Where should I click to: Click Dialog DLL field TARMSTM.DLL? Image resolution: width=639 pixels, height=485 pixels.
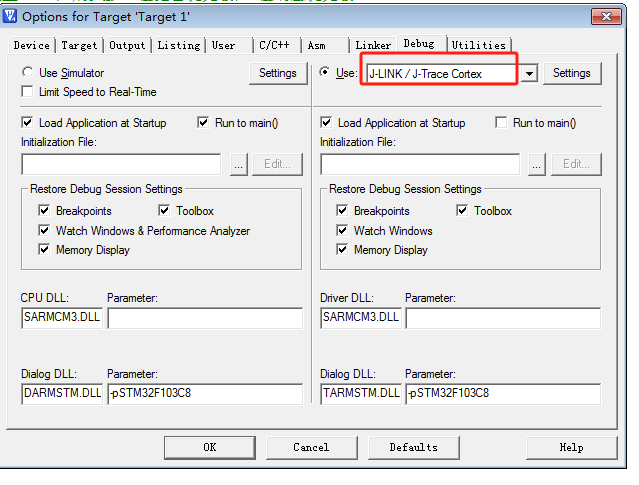361,394
